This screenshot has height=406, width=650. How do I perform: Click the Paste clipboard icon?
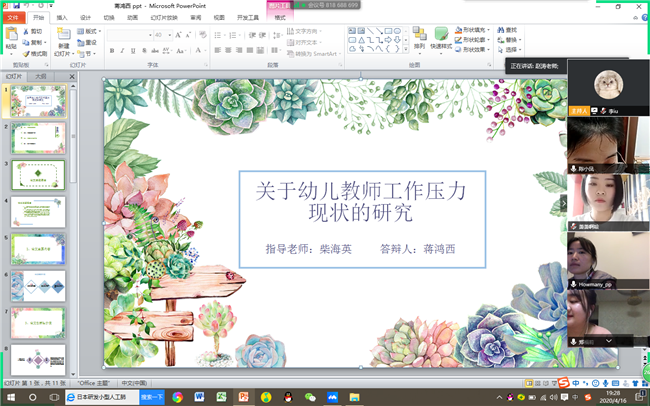coord(11,35)
